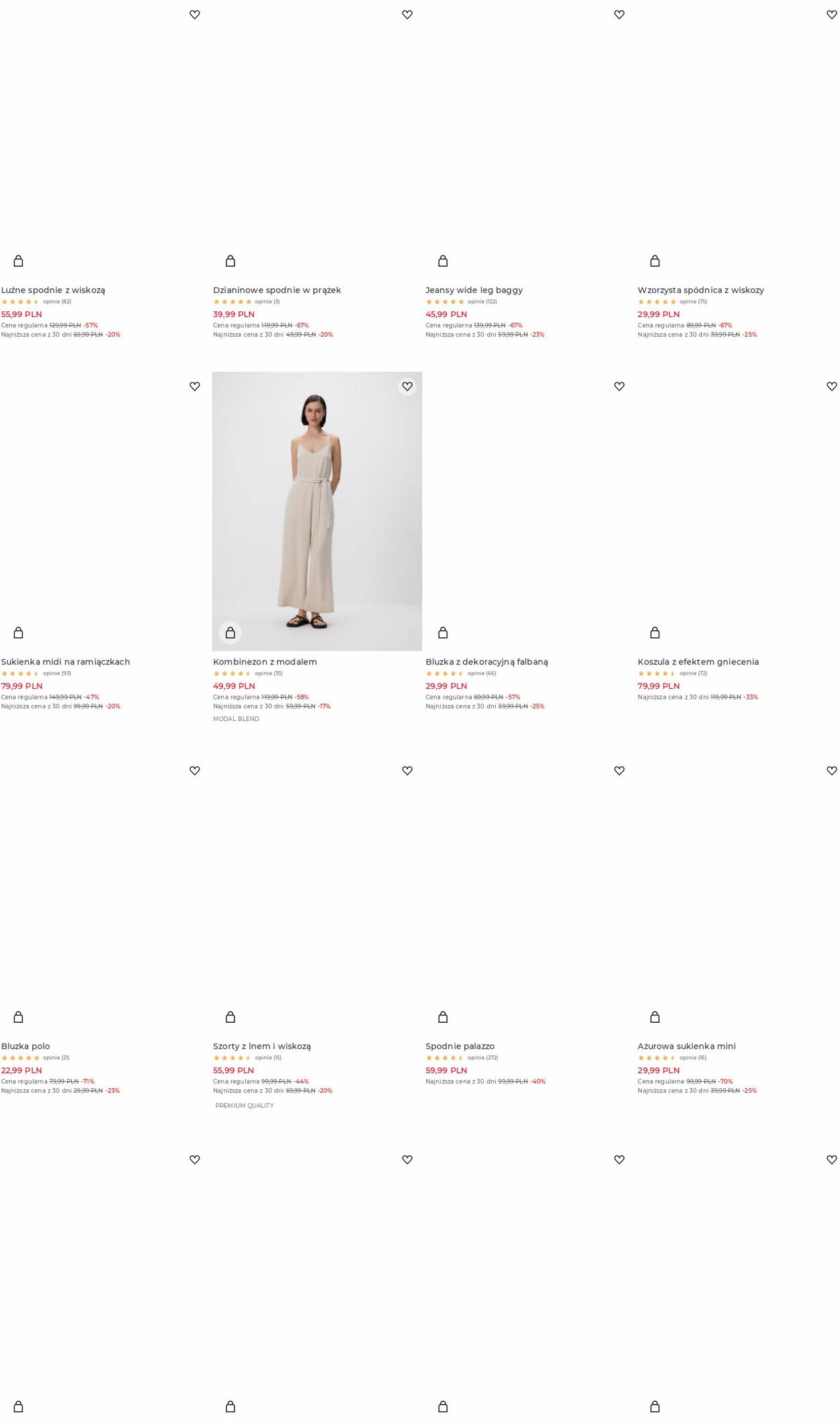840x1422 pixels.
Task: Open the Kombinezon z modalem product photo
Action: click(x=317, y=511)
